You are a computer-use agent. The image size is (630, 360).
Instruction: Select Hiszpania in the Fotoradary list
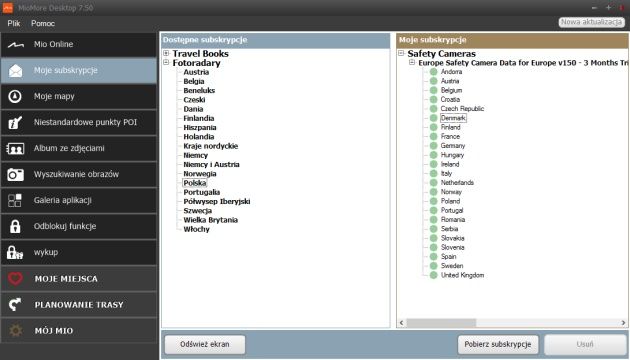click(x=200, y=127)
